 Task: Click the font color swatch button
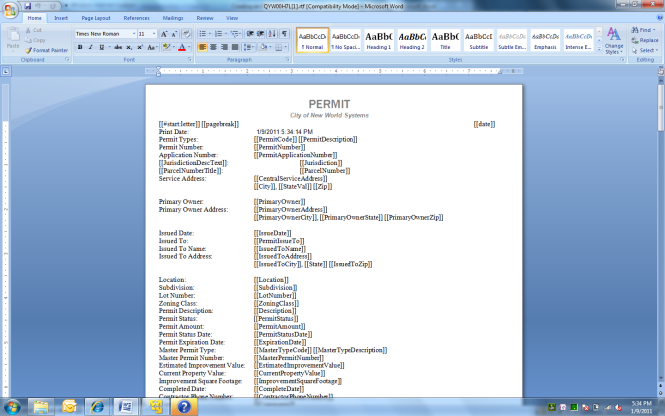(180, 46)
